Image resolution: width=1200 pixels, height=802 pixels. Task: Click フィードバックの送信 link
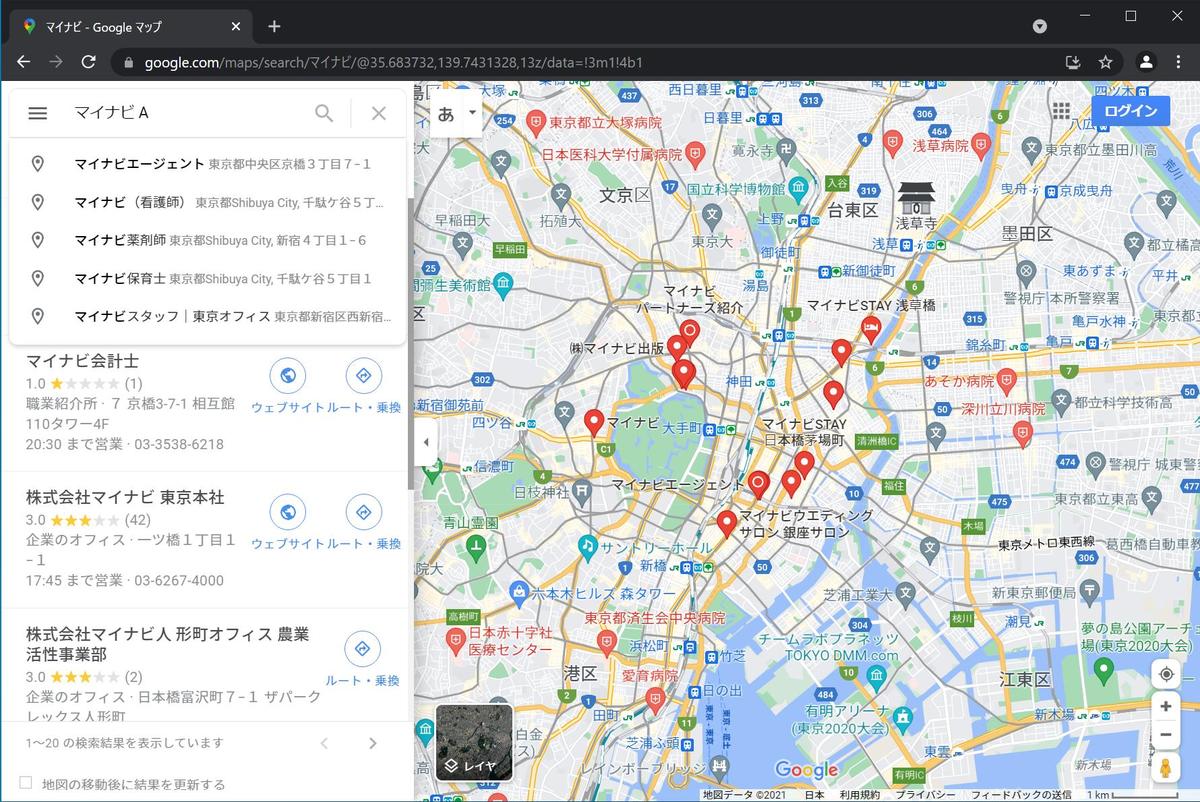click(x=1020, y=795)
